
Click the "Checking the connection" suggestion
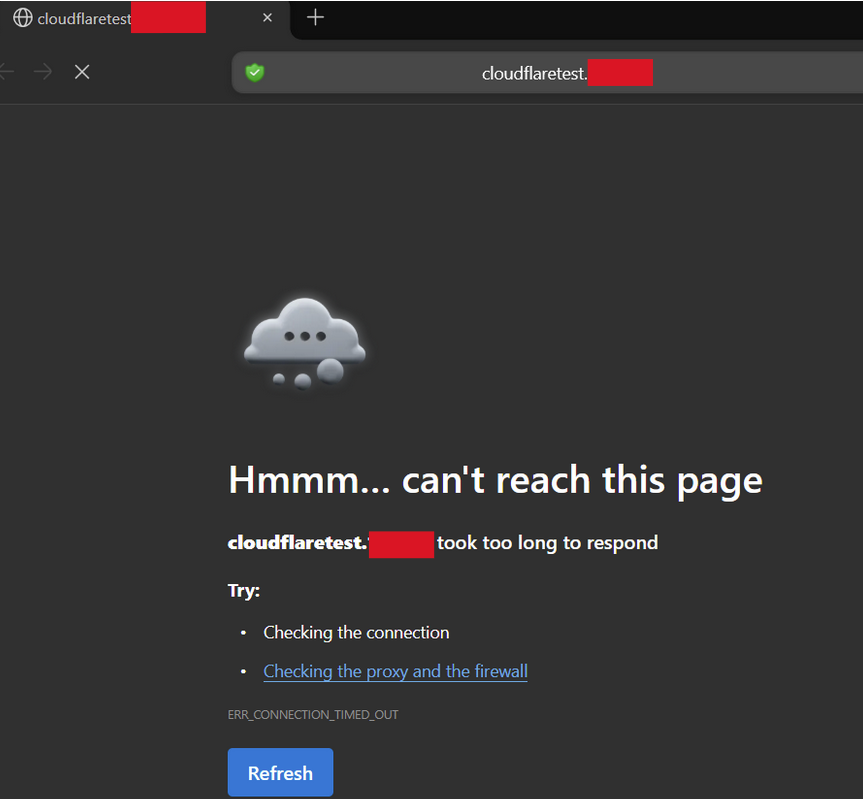(x=356, y=632)
